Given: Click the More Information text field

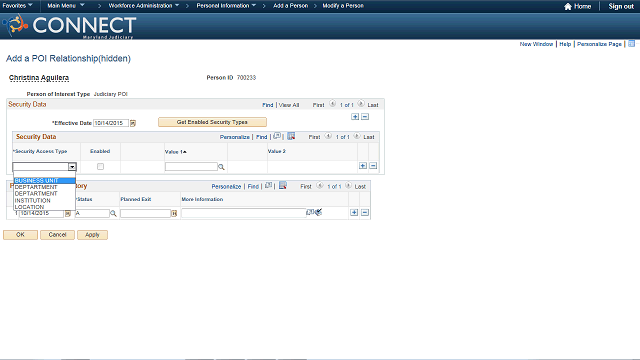Looking at the screenshot, I should (x=244, y=213).
